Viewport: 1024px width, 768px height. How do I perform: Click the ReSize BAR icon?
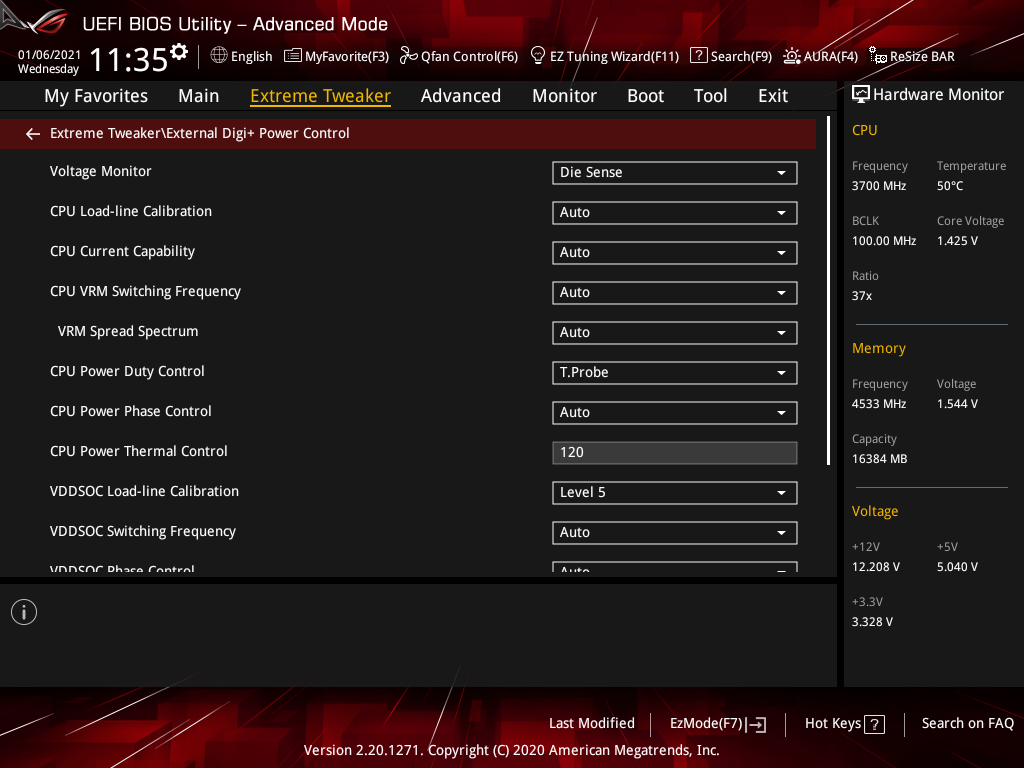878,56
